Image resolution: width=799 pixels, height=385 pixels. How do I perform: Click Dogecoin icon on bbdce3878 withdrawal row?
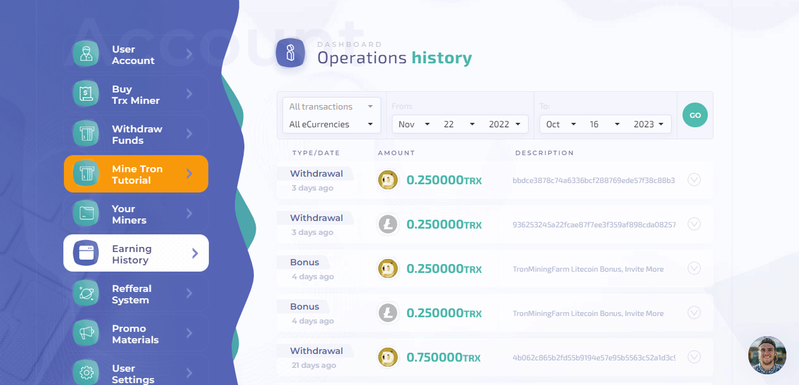pos(388,180)
